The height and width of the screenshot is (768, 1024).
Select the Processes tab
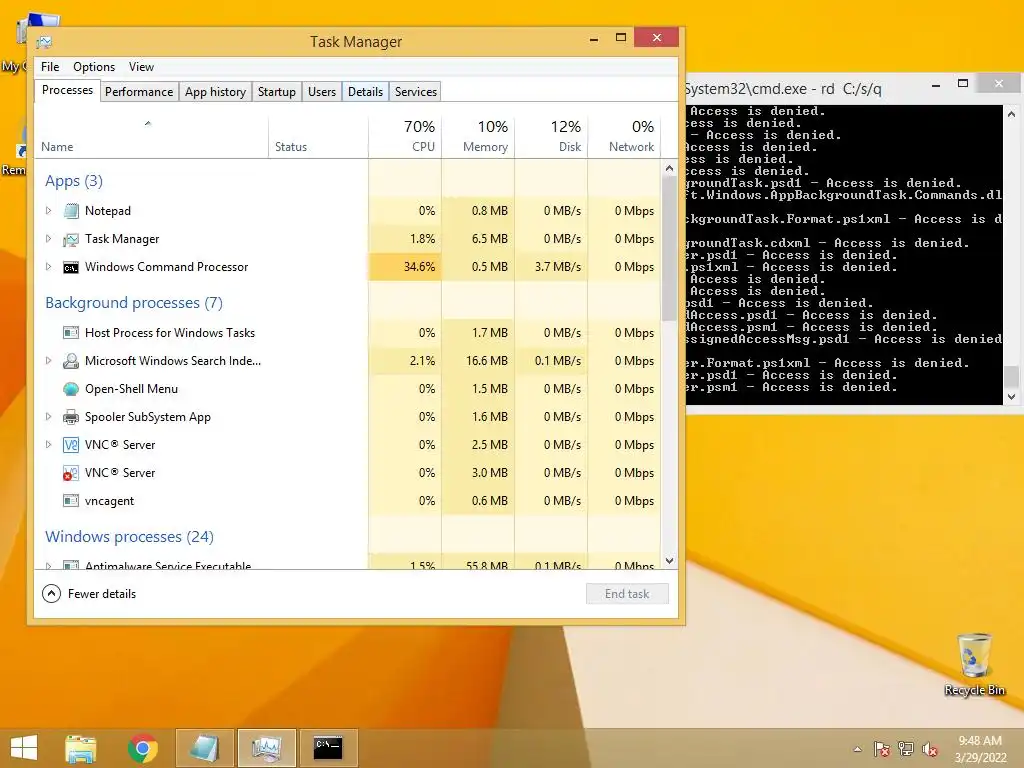pyautogui.click(x=67, y=90)
